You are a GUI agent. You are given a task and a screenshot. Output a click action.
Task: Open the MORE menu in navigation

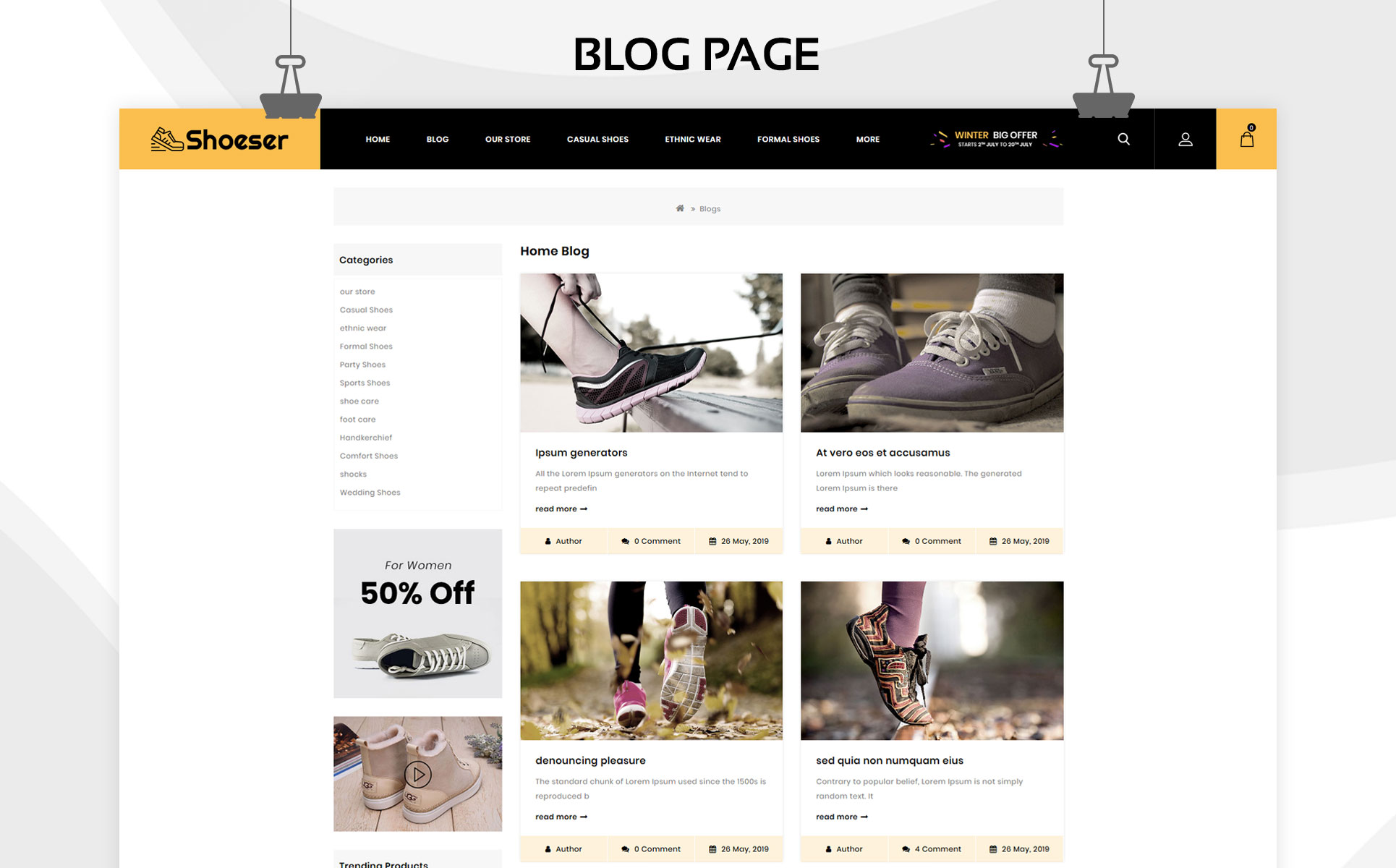tap(867, 139)
